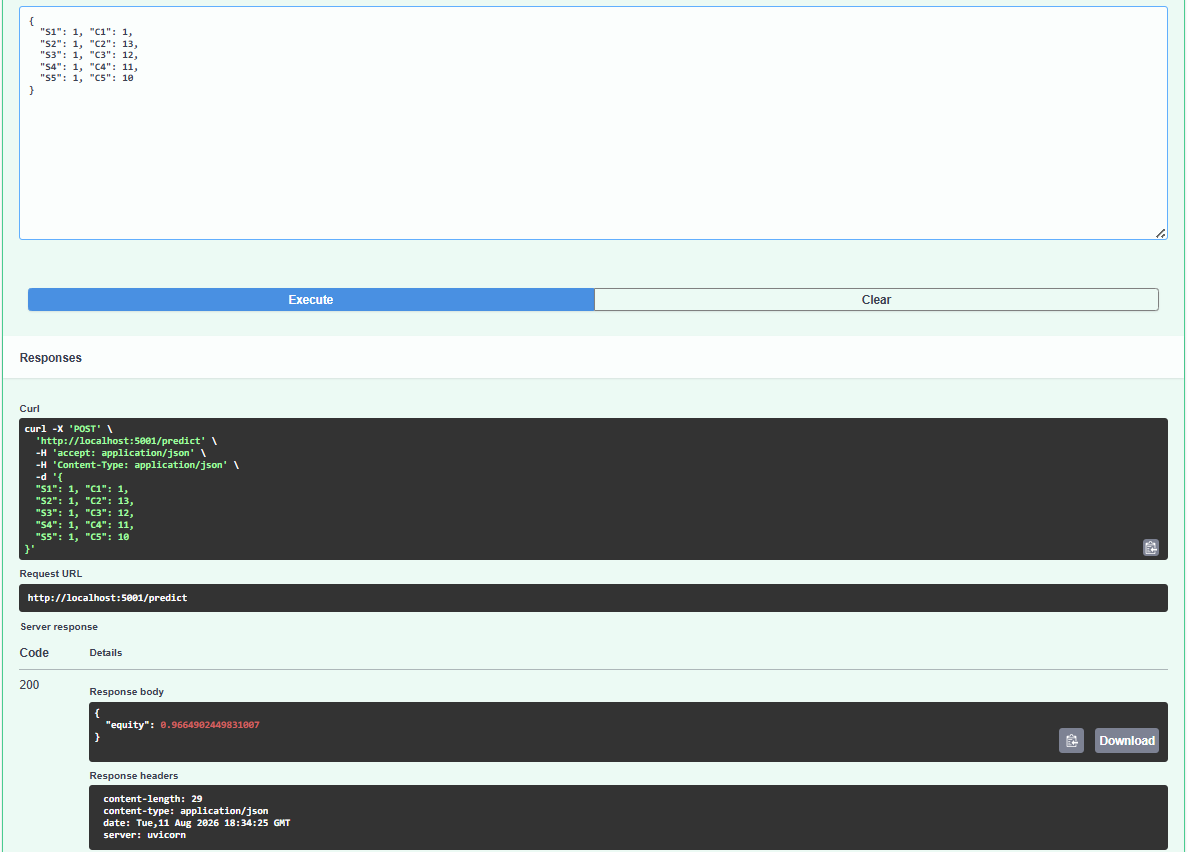Click the date header line
The image size is (1200, 852).
pos(197,823)
